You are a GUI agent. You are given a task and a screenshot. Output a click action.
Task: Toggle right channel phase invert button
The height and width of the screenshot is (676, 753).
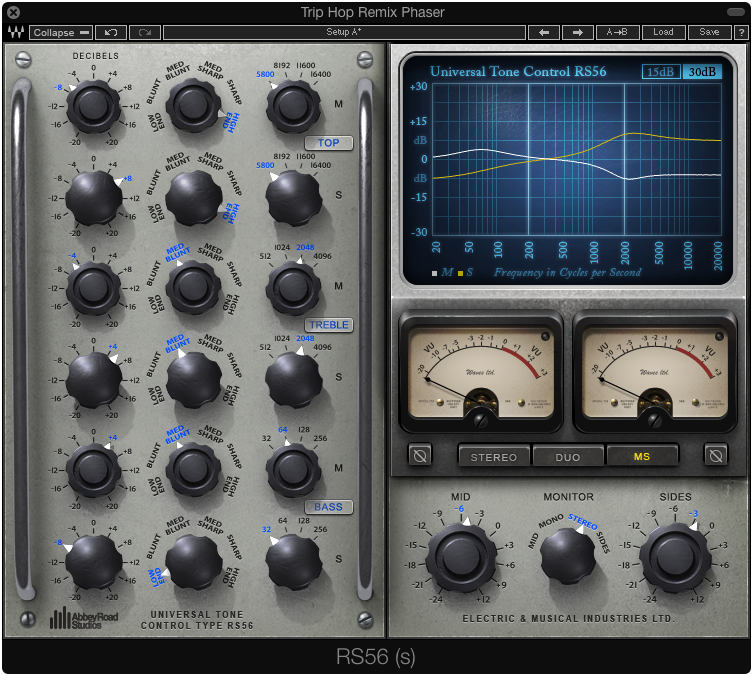tap(716, 455)
